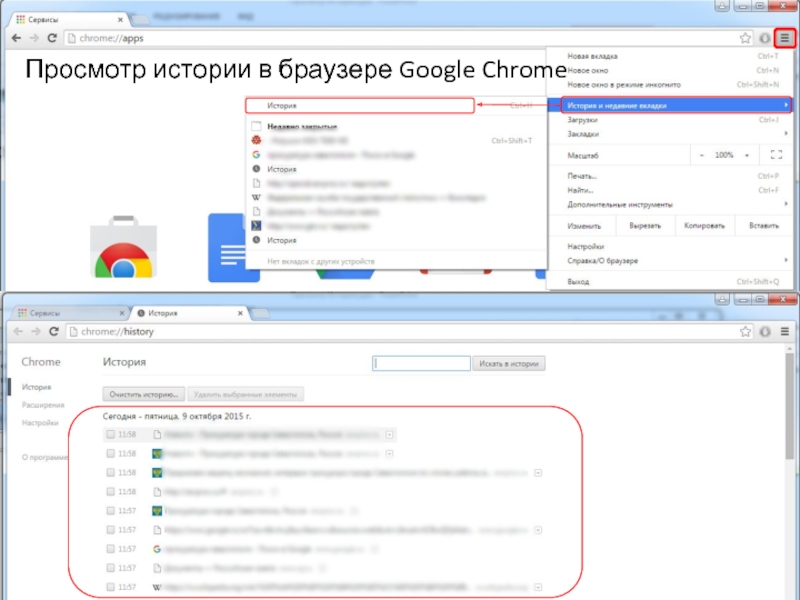Open dropdown arrow of third 11:58 history entry
Screen dimensions: 800x600
pos(538,472)
